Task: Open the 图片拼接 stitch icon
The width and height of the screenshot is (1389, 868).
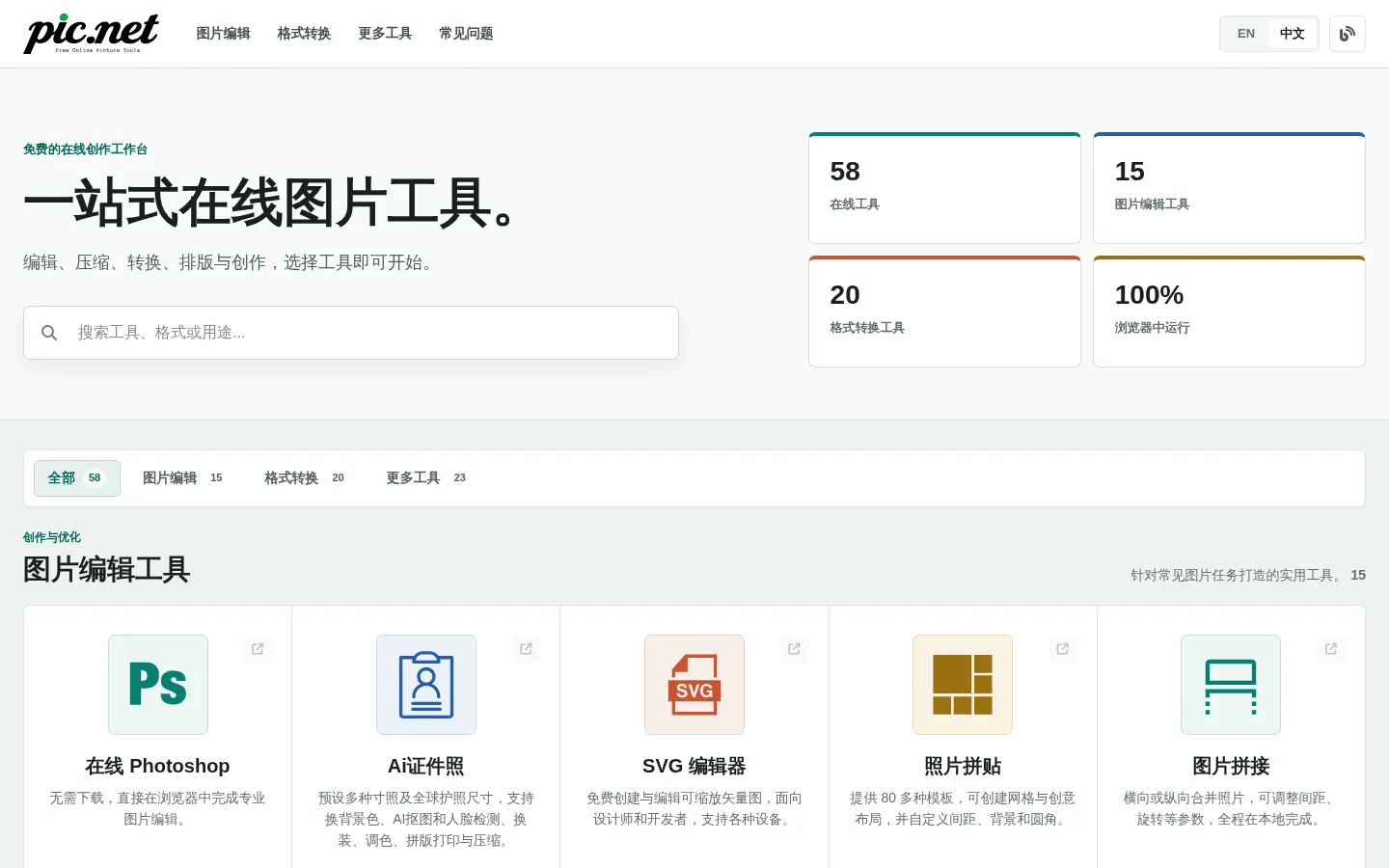Action: pos(1231,685)
